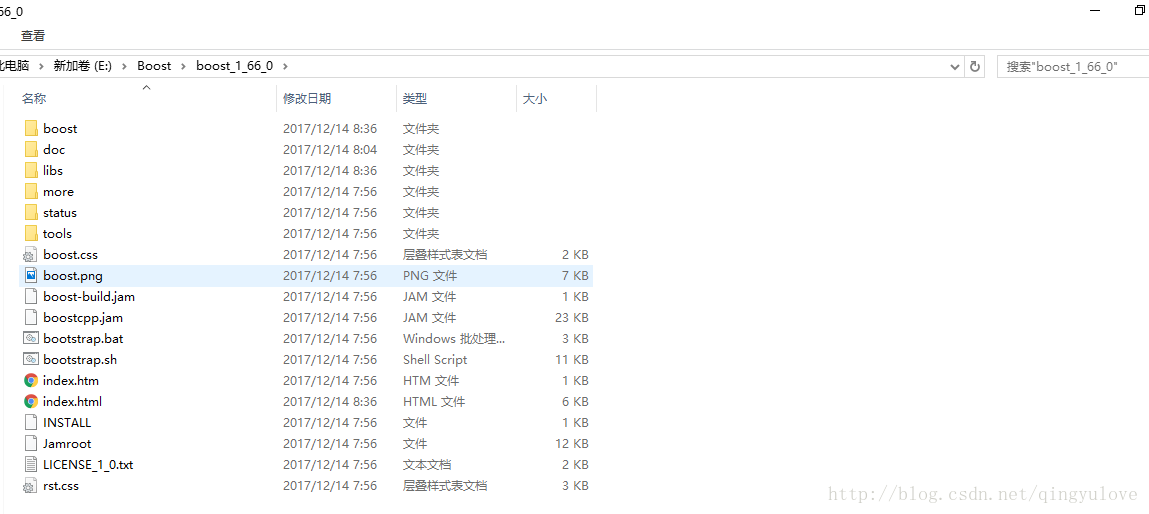The image size is (1149, 514).
Task: Select the file name index.html
Action: click(73, 402)
